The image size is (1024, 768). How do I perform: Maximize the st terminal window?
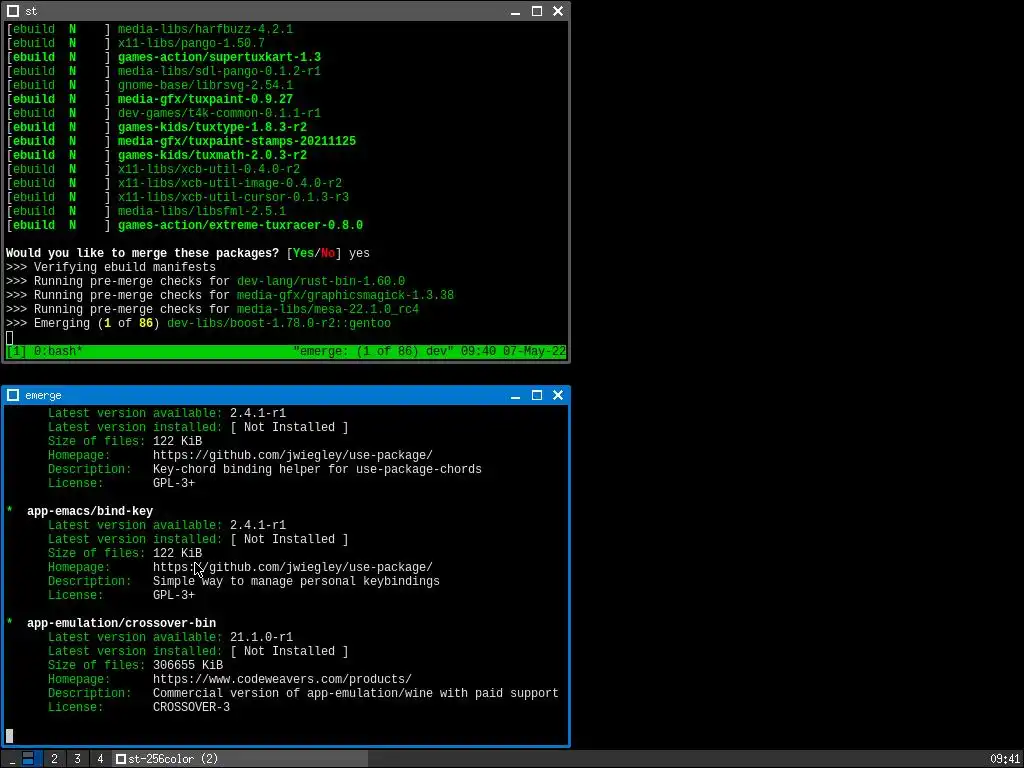click(x=537, y=11)
